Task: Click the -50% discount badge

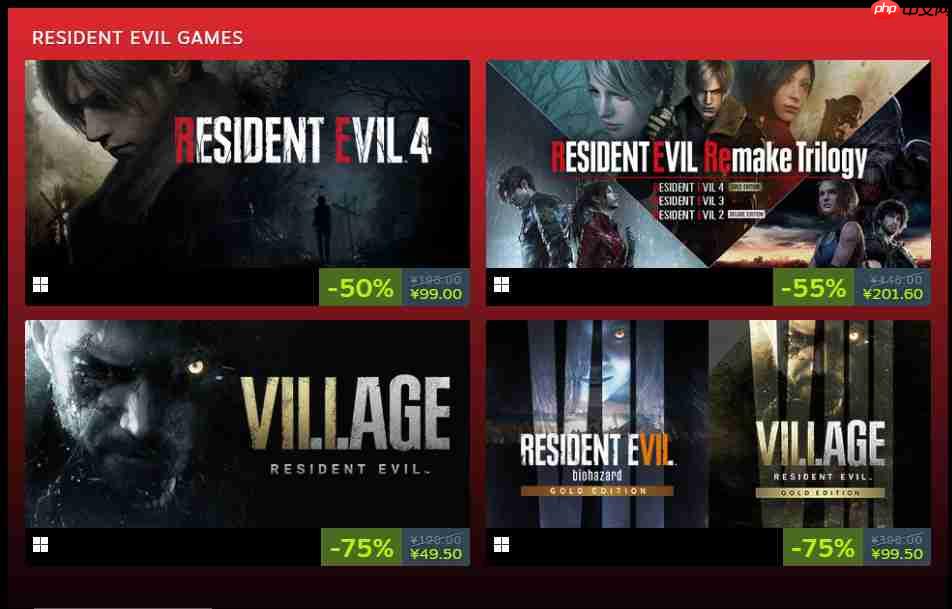Action: (361, 287)
